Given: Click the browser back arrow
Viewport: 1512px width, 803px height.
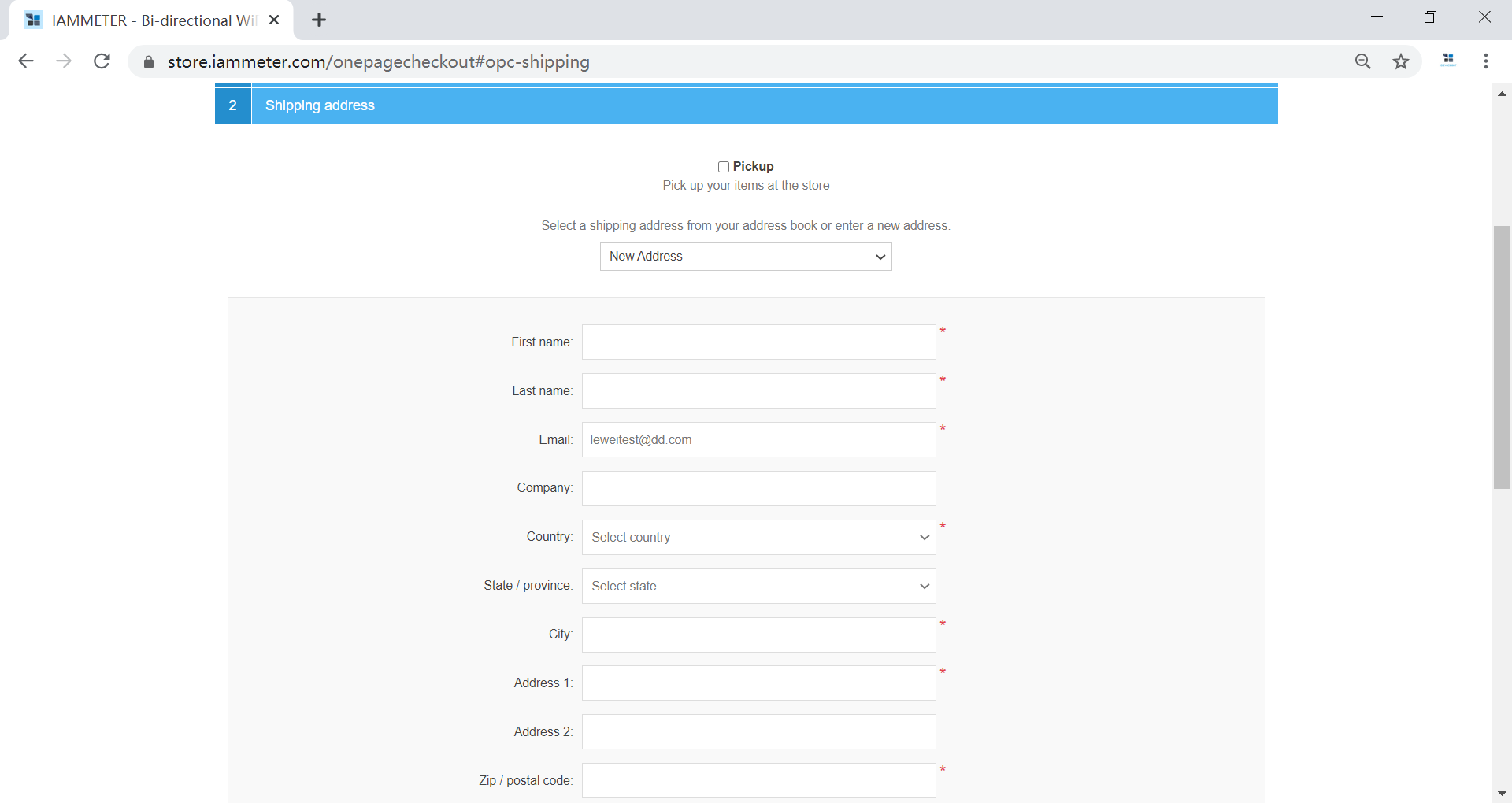Looking at the screenshot, I should [26, 61].
